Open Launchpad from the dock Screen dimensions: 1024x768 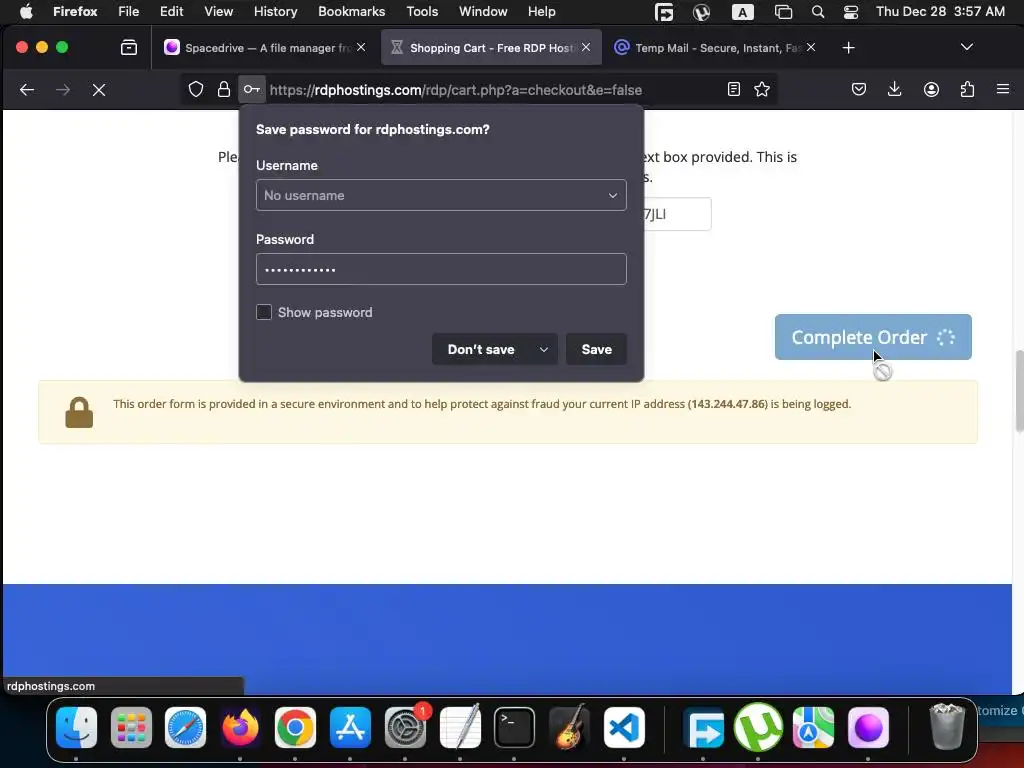pos(131,727)
